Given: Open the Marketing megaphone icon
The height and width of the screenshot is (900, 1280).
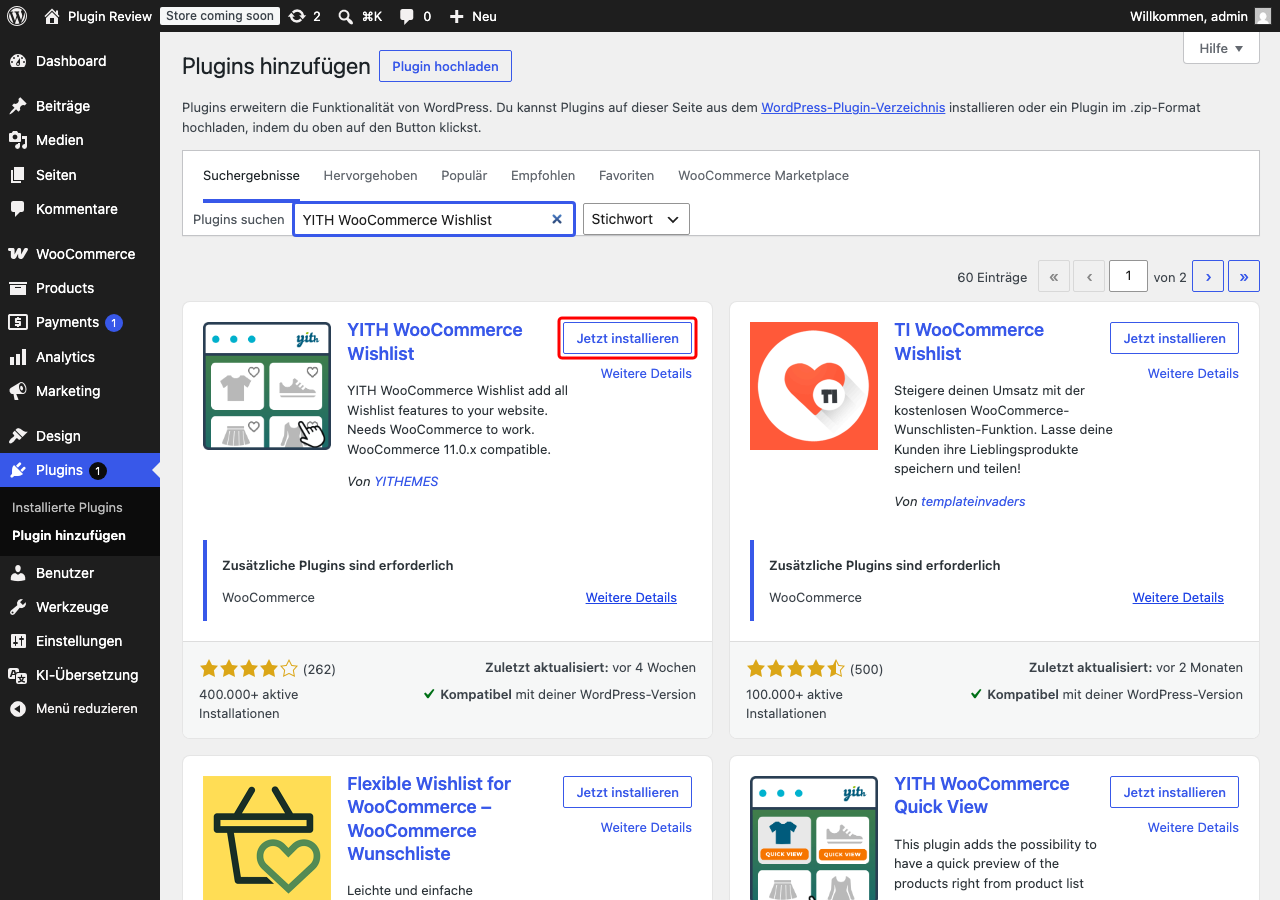Looking at the screenshot, I should coord(18,391).
